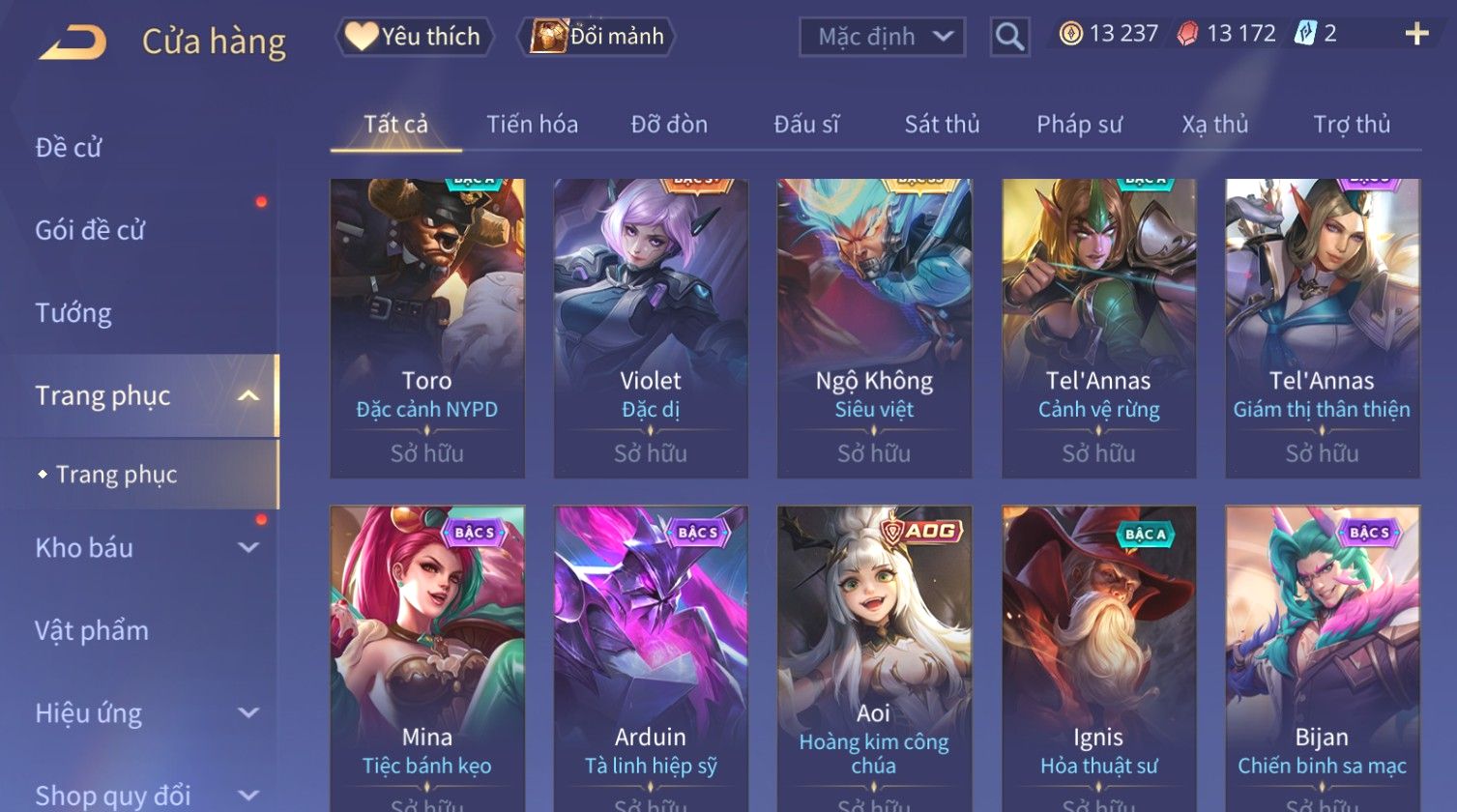Open Đổi mảnh chest exchange
The width and height of the screenshot is (1457, 812).
coord(596,37)
